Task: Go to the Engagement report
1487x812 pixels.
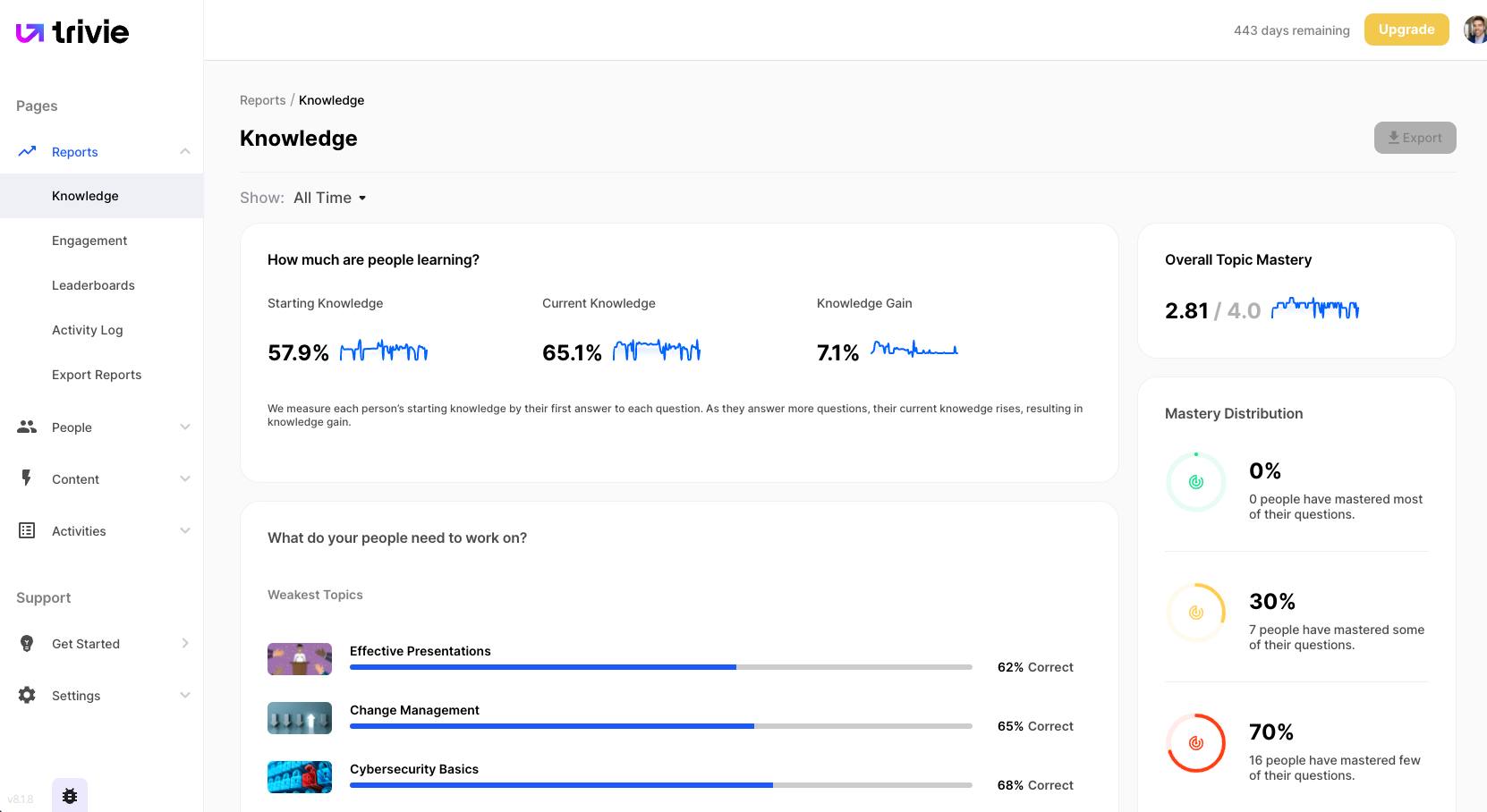Action: pyautogui.click(x=89, y=241)
